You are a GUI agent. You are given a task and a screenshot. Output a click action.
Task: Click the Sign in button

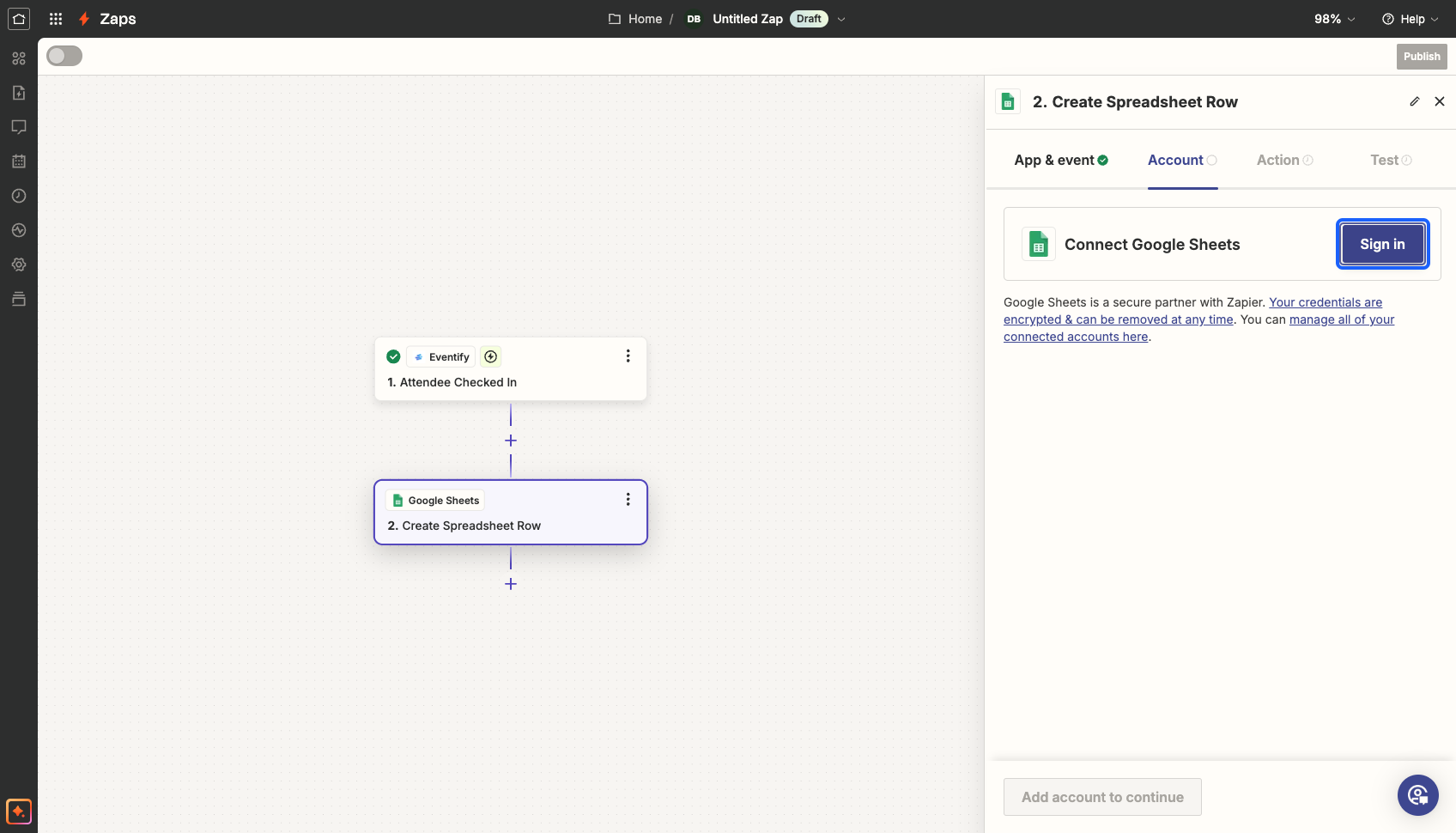1382,244
